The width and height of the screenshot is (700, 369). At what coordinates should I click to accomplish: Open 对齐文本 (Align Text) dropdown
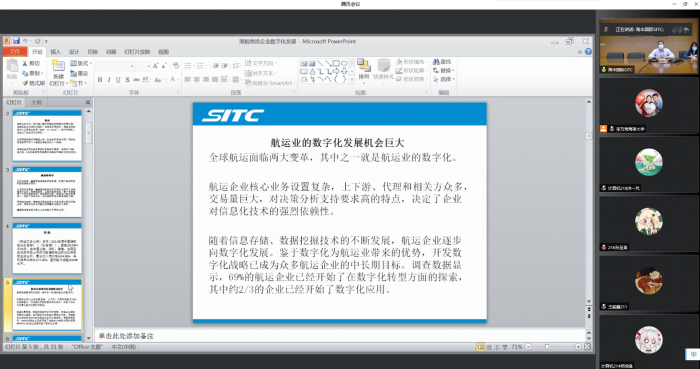(x=261, y=73)
